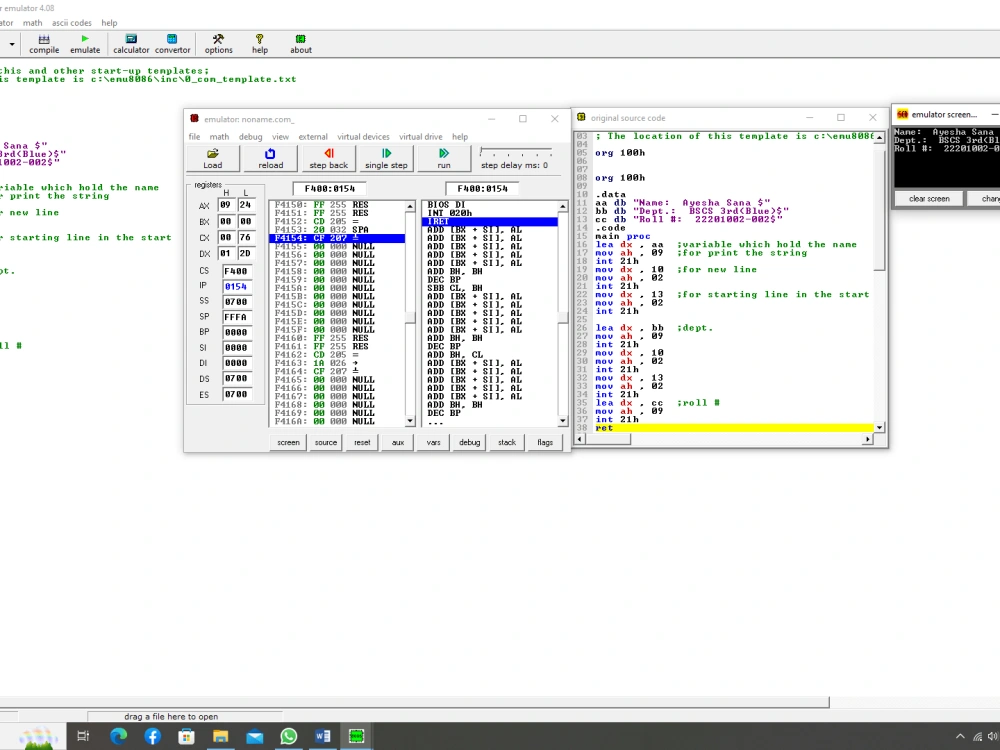This screenshot has width=1000, height=750.
Task: Open the convertor tool
Action: click(x=172, y=44)
